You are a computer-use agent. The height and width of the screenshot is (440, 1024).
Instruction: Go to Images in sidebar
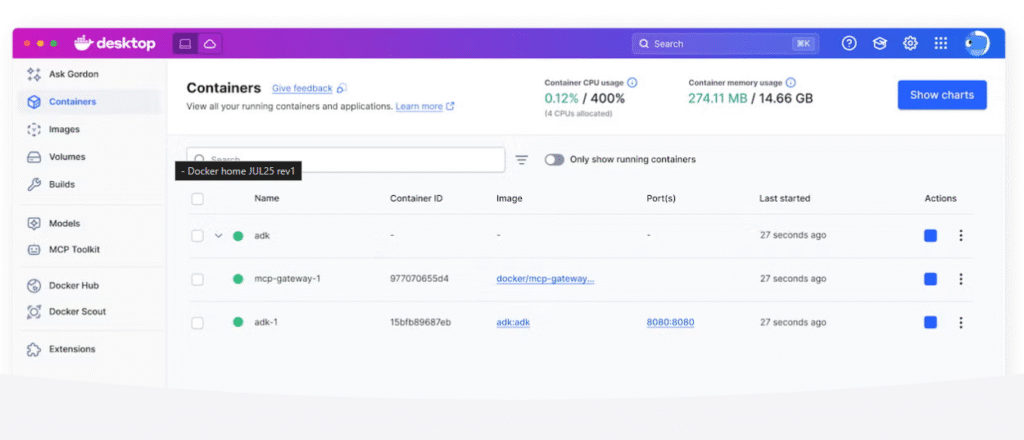pyautogui.click(x=64, y=129)
